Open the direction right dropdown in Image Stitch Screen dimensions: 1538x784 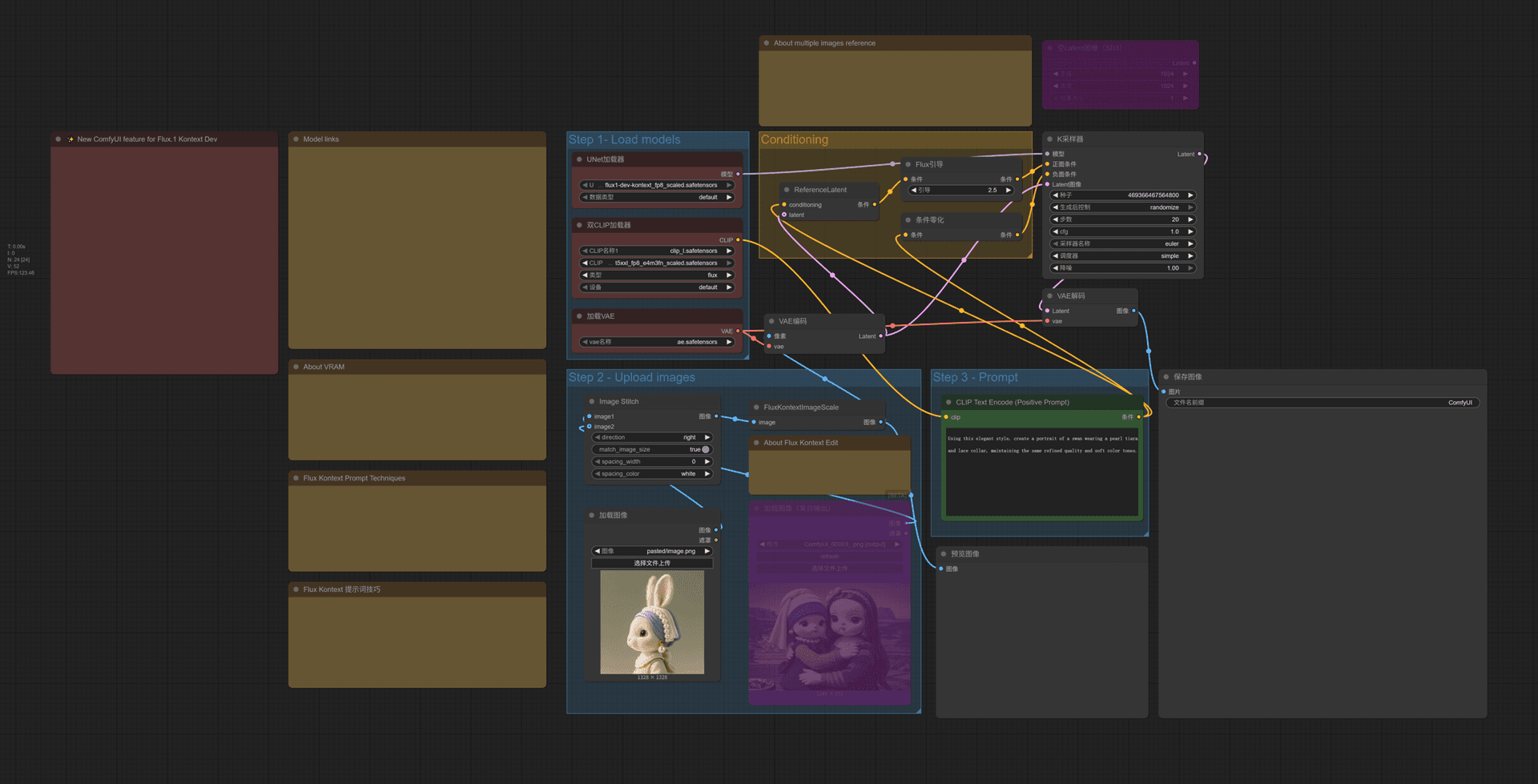coord(652,437)
